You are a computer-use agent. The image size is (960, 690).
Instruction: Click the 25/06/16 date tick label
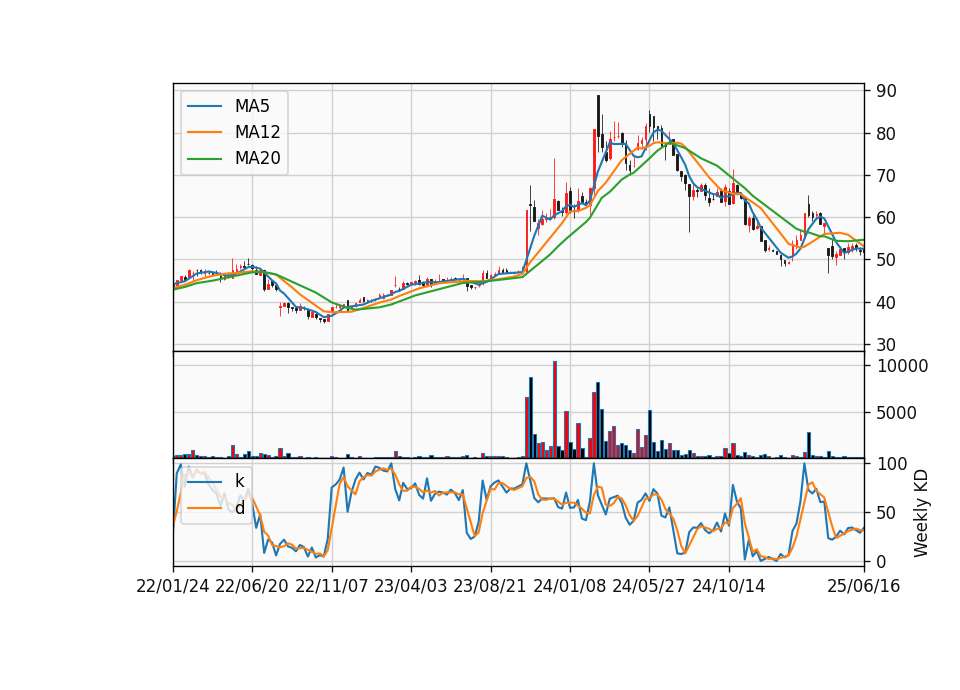pos(864,586)
